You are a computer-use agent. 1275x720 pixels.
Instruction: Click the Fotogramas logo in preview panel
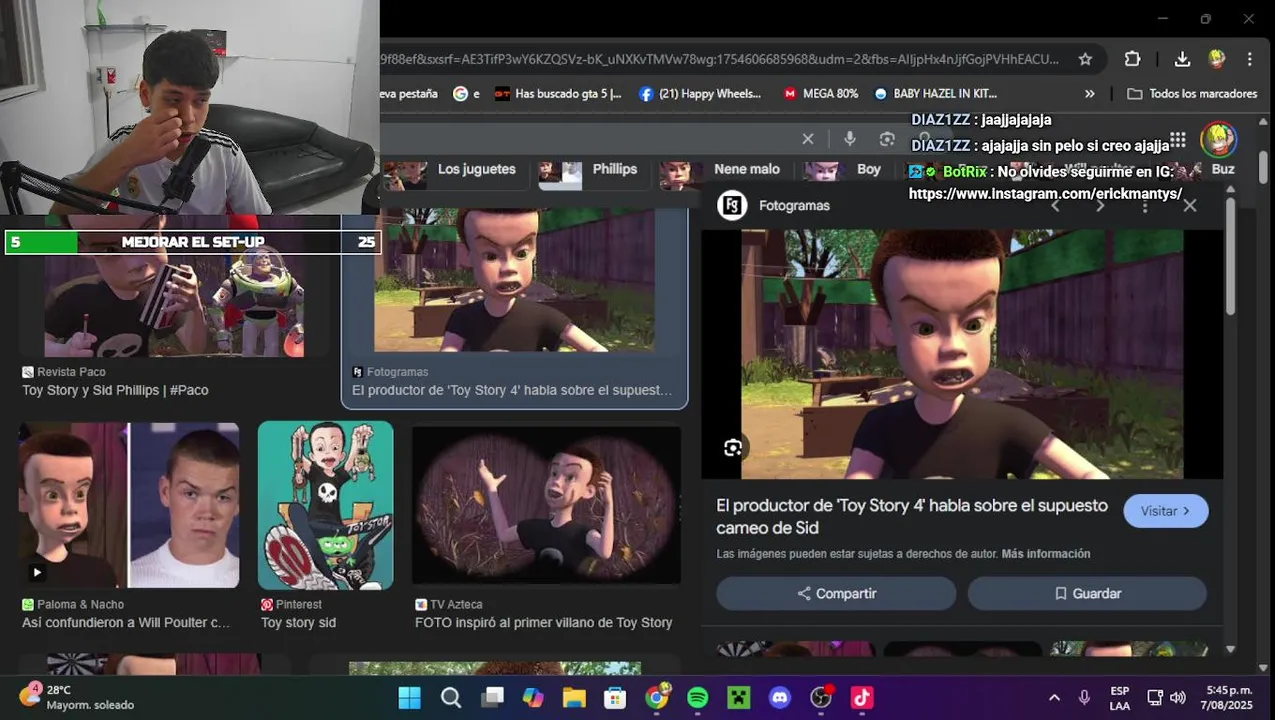pos(732,206)
